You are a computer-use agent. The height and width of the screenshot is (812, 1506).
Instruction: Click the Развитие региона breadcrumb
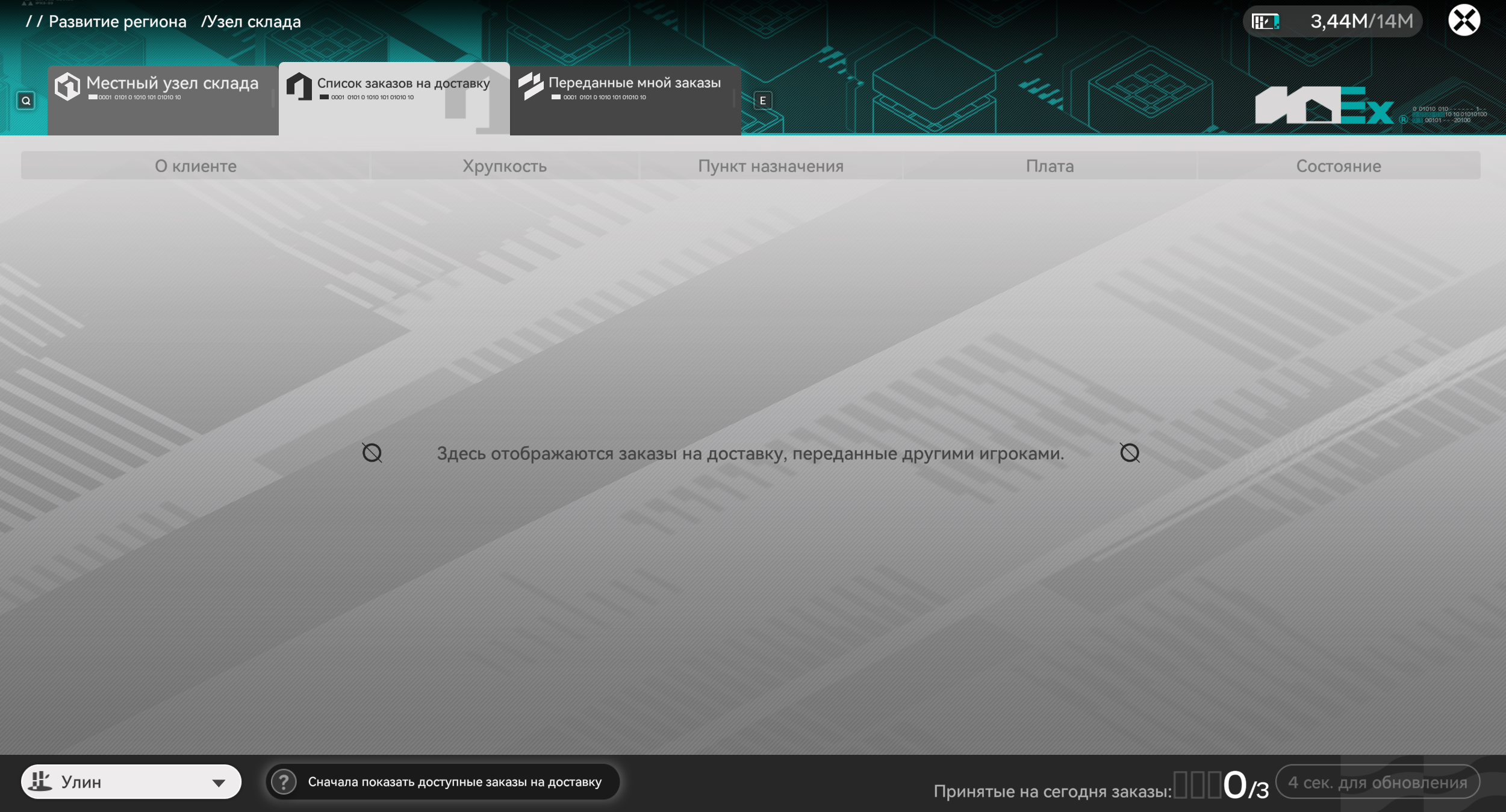pyautogui.click(x=117, y=22)
